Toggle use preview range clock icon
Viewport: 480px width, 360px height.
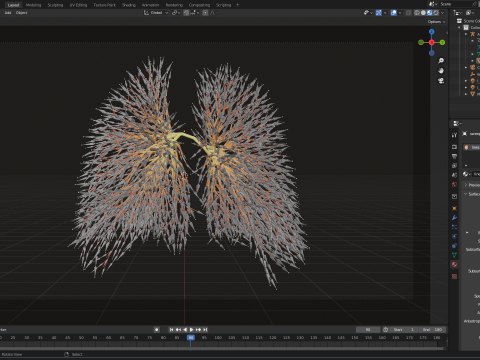tap(386, 329)
